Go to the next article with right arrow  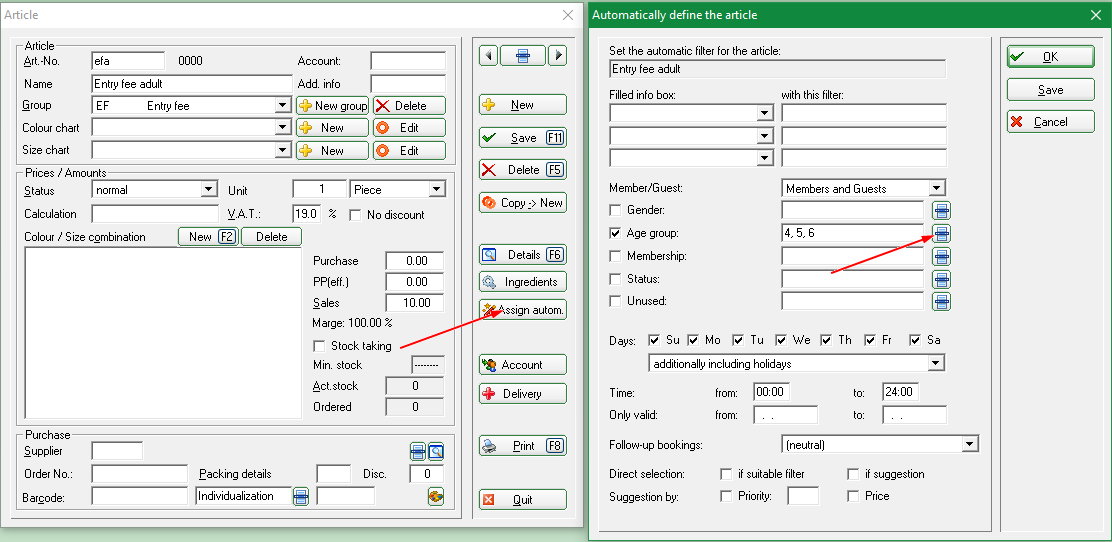[x=558, y=56]
